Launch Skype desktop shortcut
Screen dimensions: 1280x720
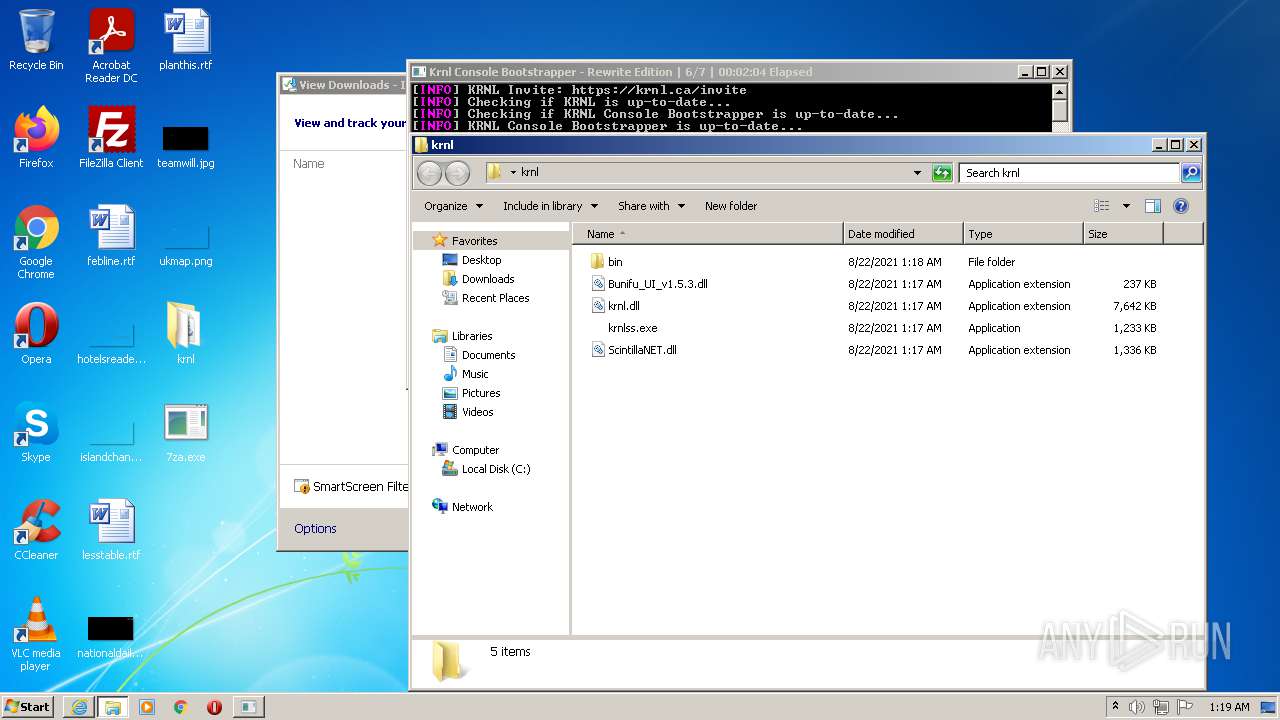pos(36,432)
